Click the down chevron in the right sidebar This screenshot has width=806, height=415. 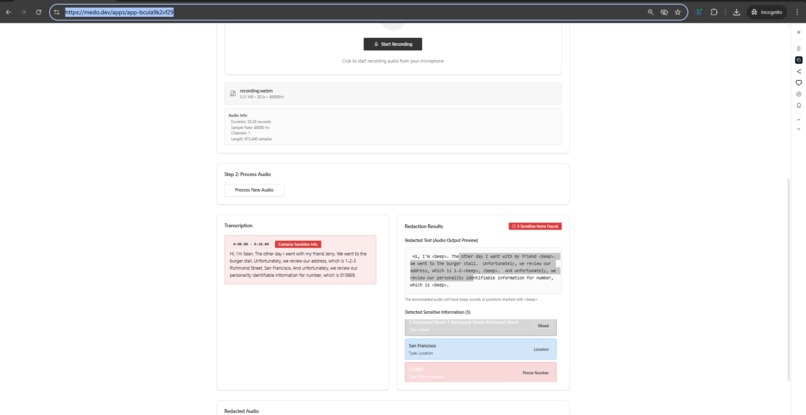tap(798, 129)
